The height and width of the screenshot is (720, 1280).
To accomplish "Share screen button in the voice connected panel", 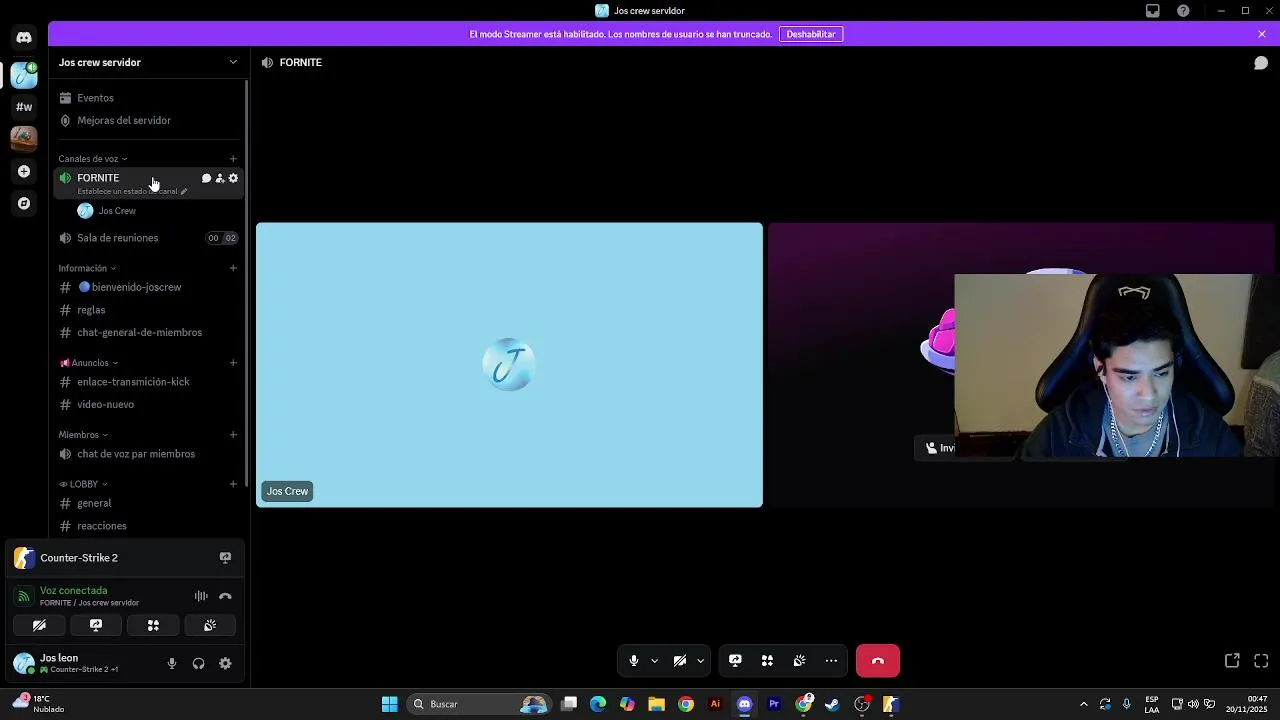I will tap(96, 625).
